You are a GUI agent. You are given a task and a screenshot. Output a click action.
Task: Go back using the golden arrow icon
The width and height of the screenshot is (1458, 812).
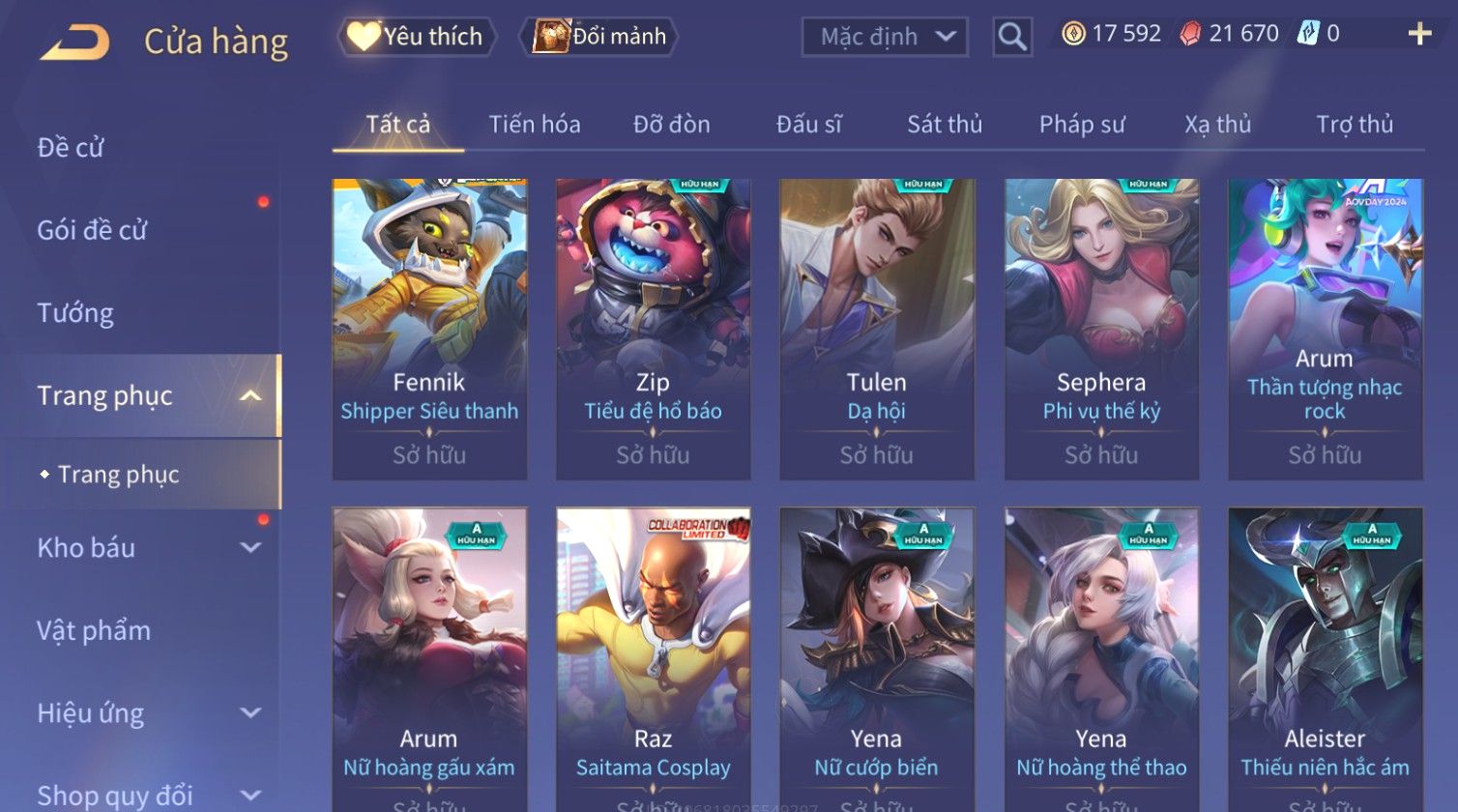(75, 43)
